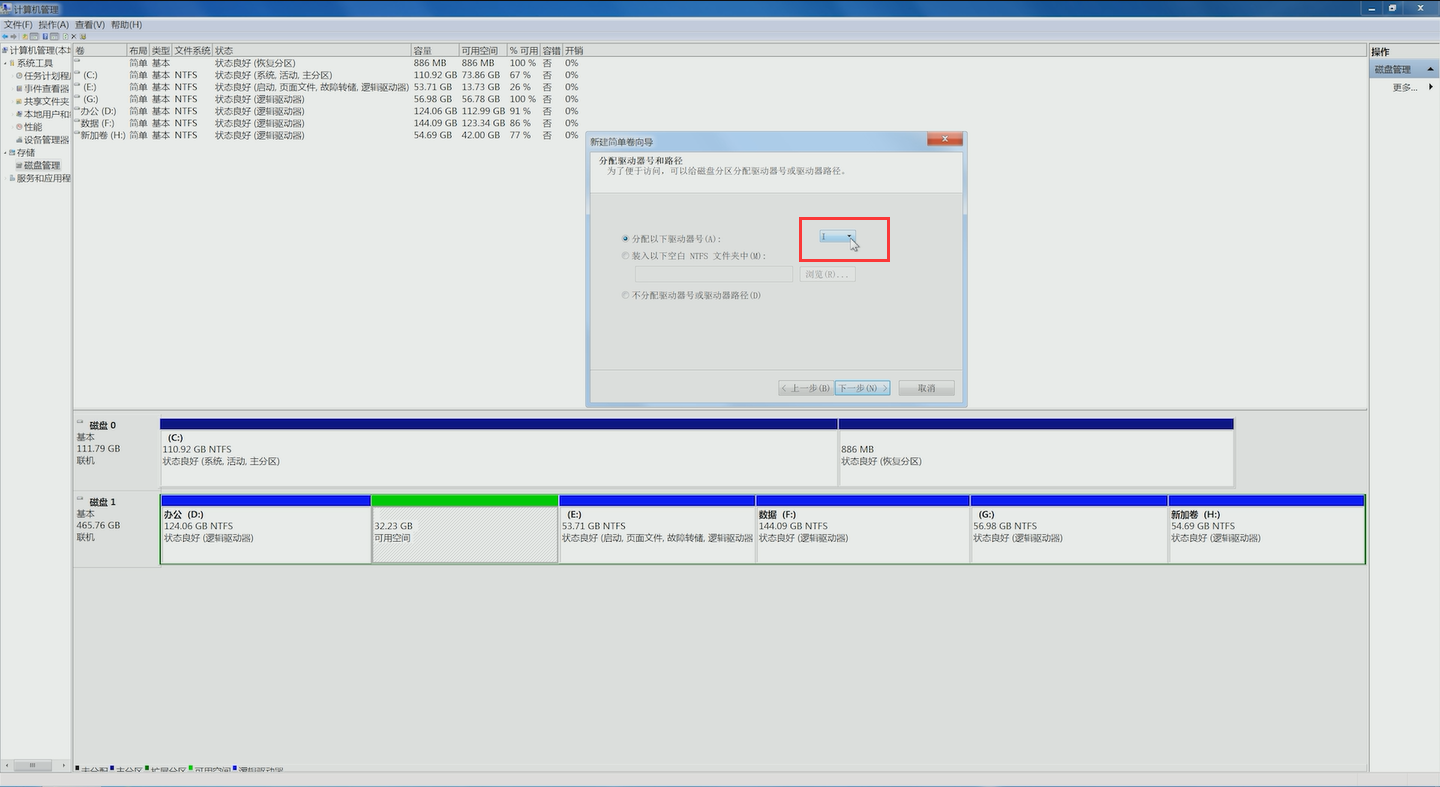Open the 查看(V) menu

[x=90, y=24]
